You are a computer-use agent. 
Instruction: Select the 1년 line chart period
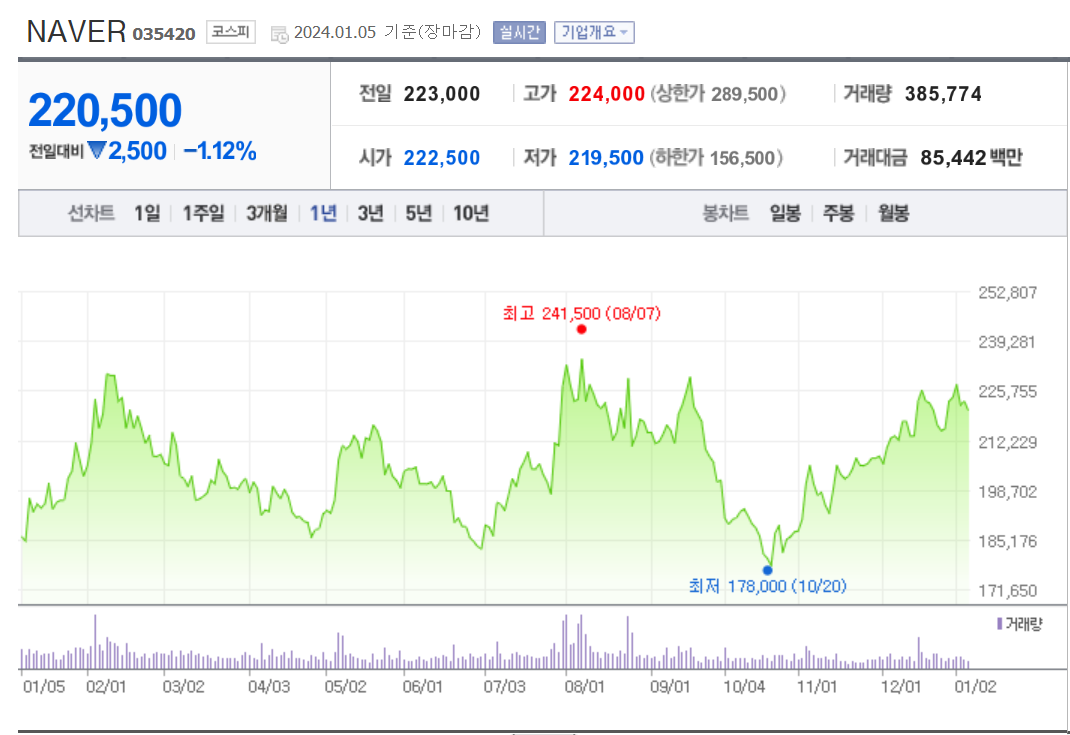pyautogui.click(x=323, y=214)
